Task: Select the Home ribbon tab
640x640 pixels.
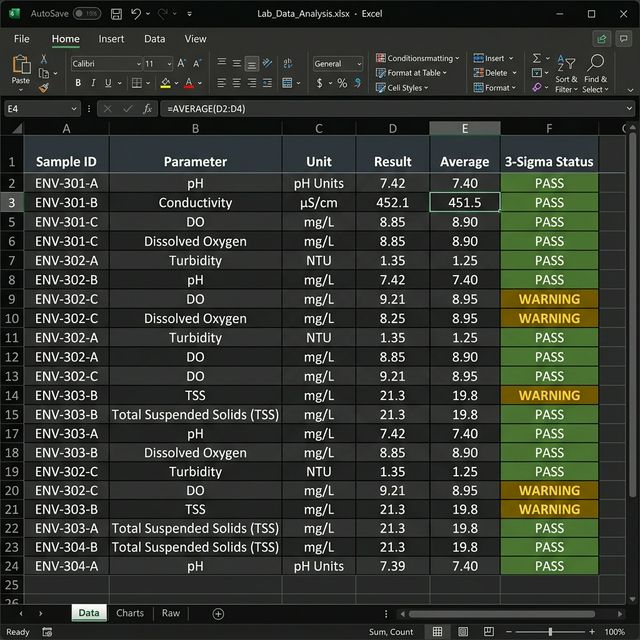Action: 65,39
